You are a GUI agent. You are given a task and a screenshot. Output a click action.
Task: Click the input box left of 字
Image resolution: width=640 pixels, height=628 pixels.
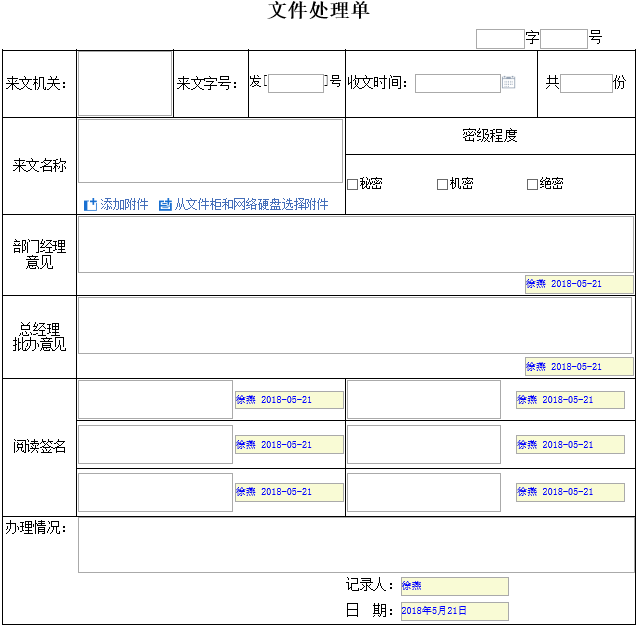click(500, 39)
